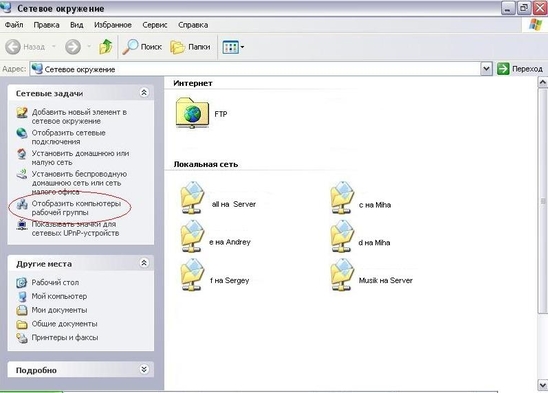The height and width of the screenshot is (393, 548).
Task: Click the 'Мой компьютер' link text
Action: [x=59, y=296]
